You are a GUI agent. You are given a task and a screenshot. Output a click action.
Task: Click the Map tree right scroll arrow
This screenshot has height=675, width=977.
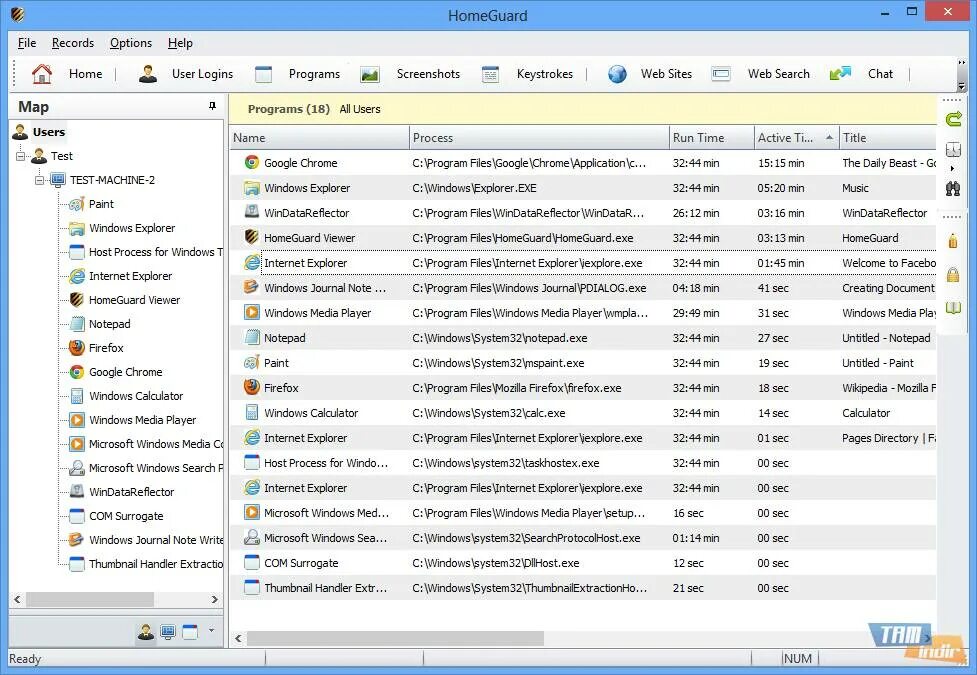click(214, 599)
